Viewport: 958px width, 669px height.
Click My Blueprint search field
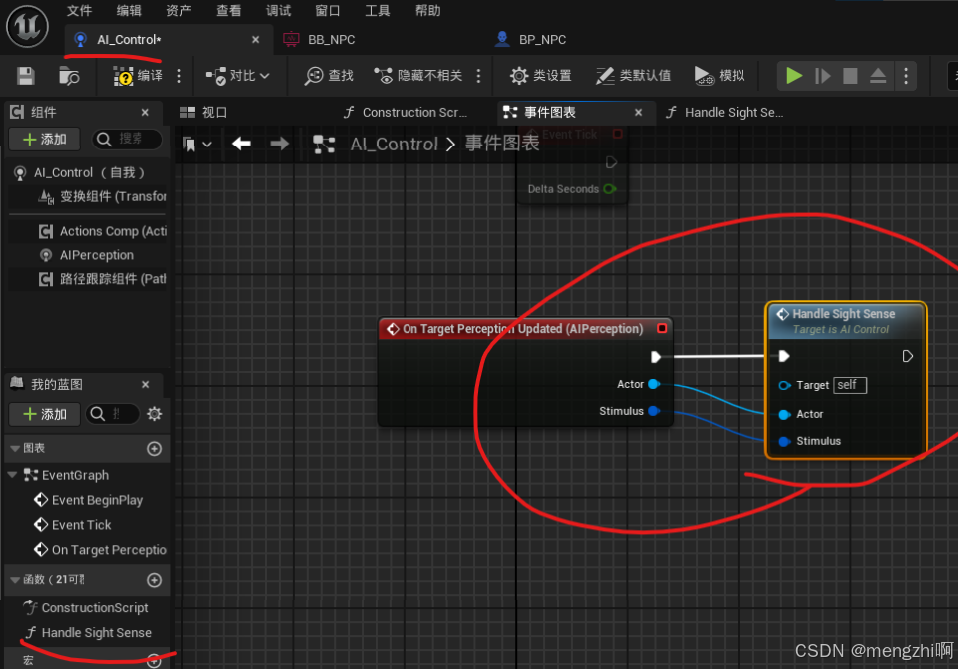click(113, 414)
